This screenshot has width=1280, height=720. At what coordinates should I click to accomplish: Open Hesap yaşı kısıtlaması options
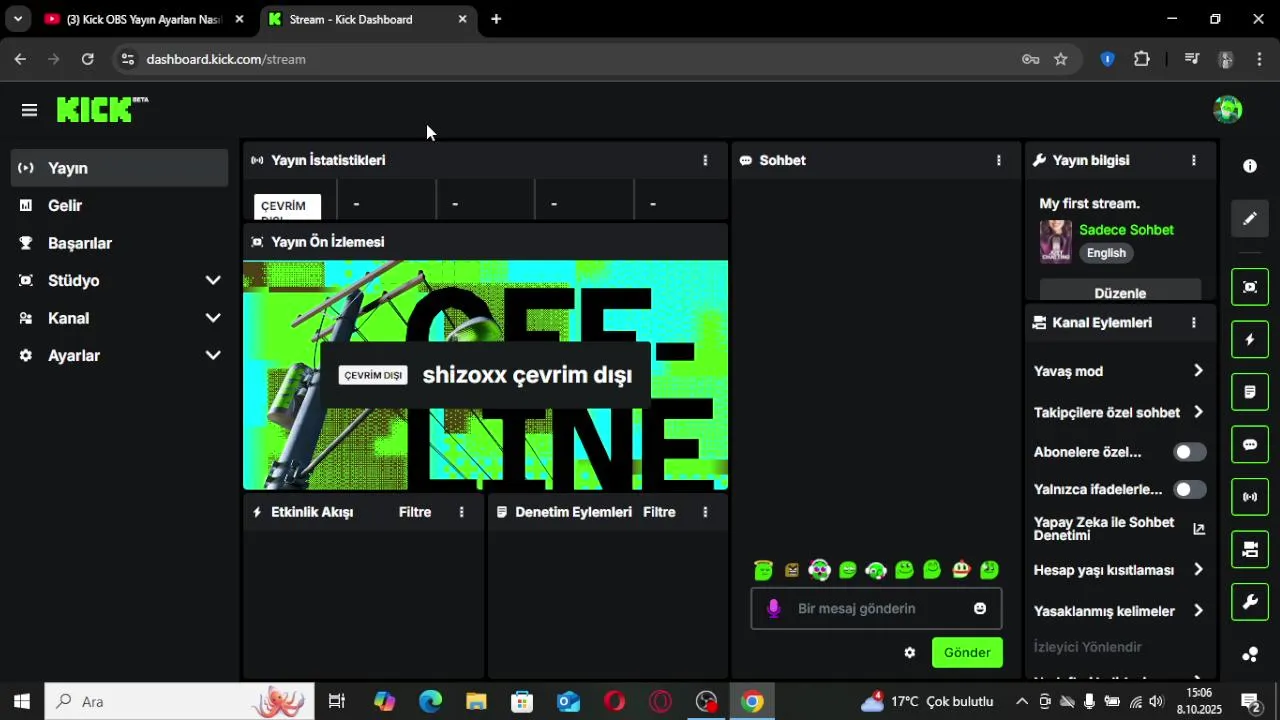(x=1119, y=570)
